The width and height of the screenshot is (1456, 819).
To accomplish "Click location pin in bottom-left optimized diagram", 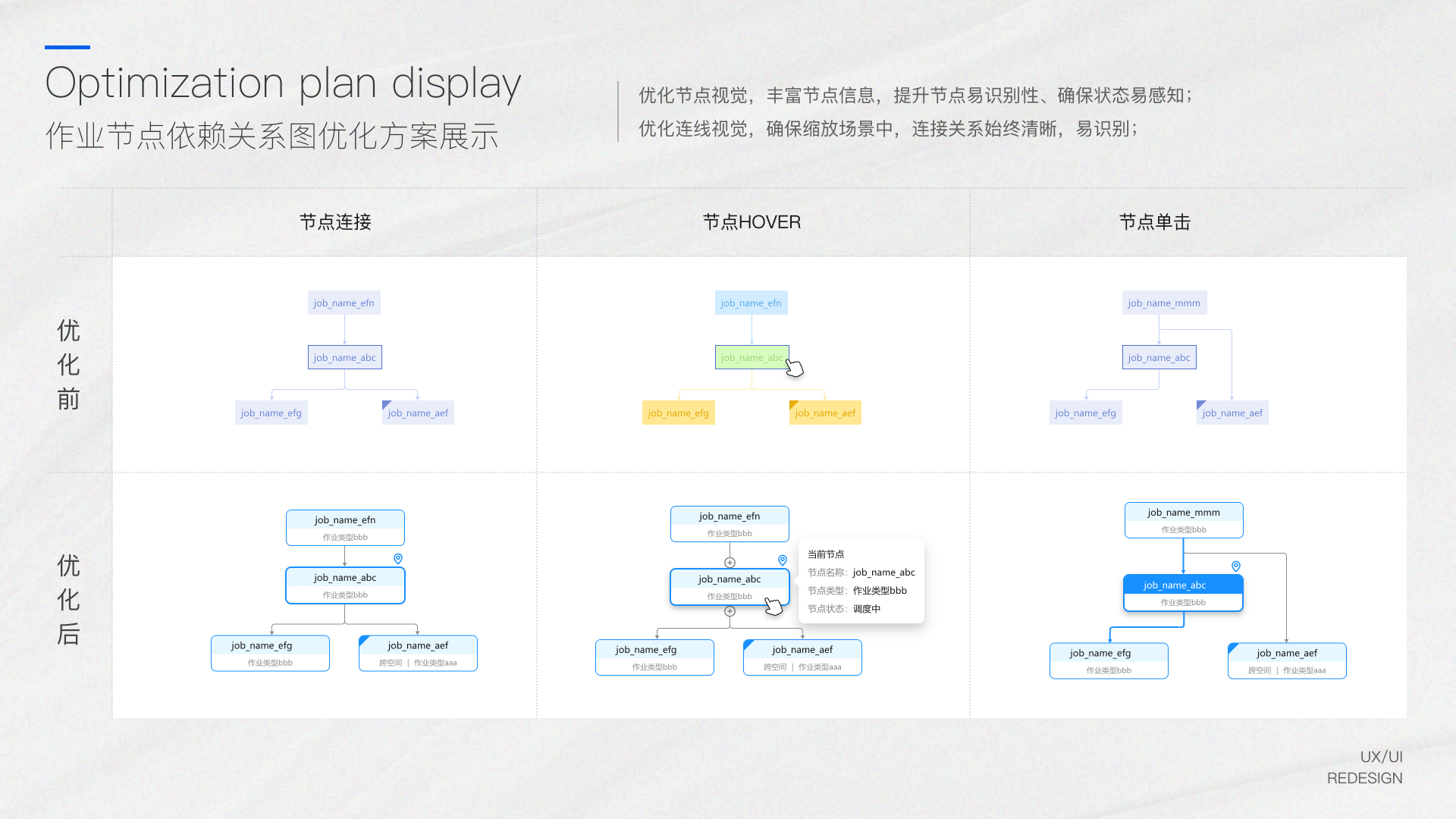I will [x=398, y=559].
